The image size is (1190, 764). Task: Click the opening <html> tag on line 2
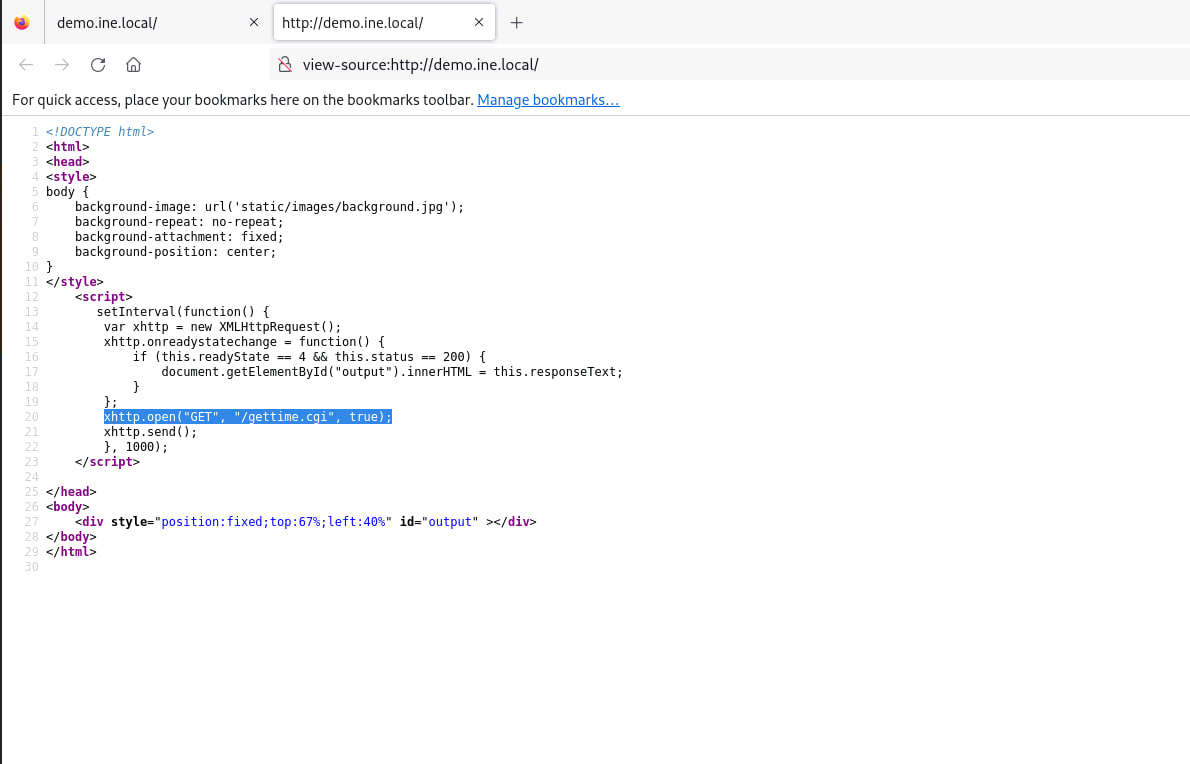point(68,147)
